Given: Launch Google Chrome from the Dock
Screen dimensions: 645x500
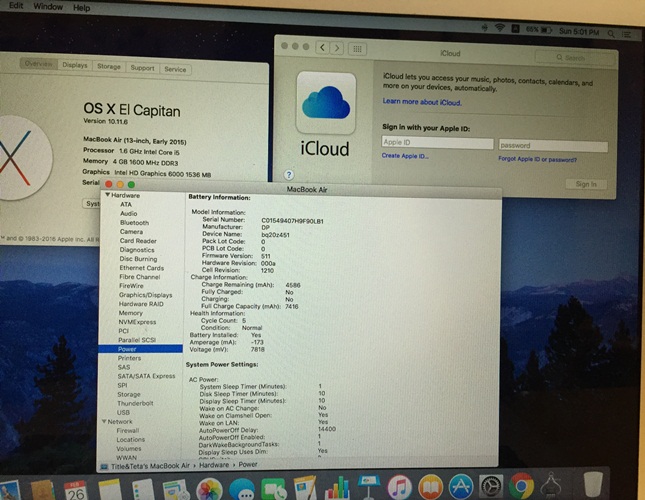Looking at the screenshot, I should click(521, 486).
